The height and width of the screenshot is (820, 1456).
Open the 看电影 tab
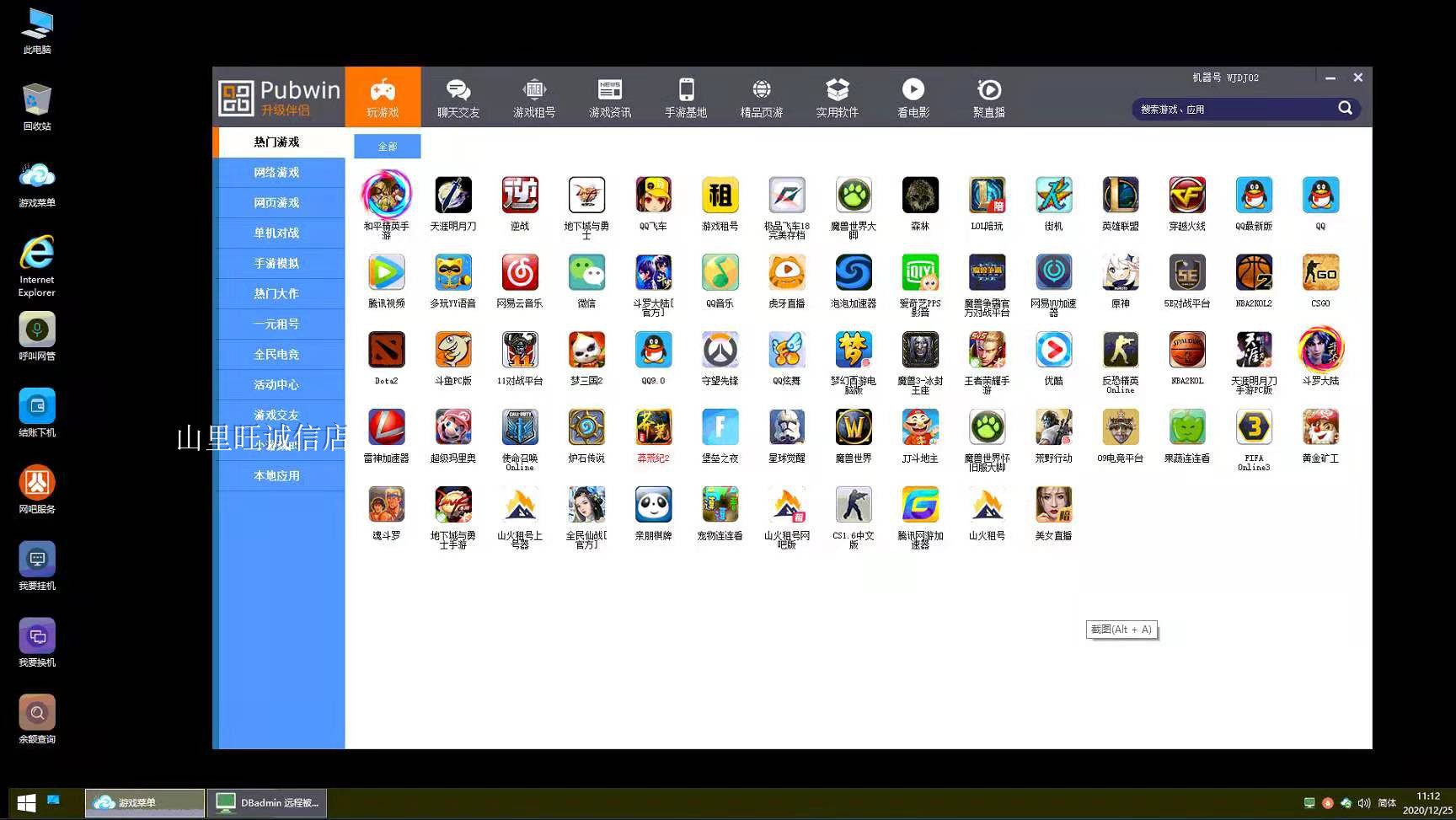[913, 97]
